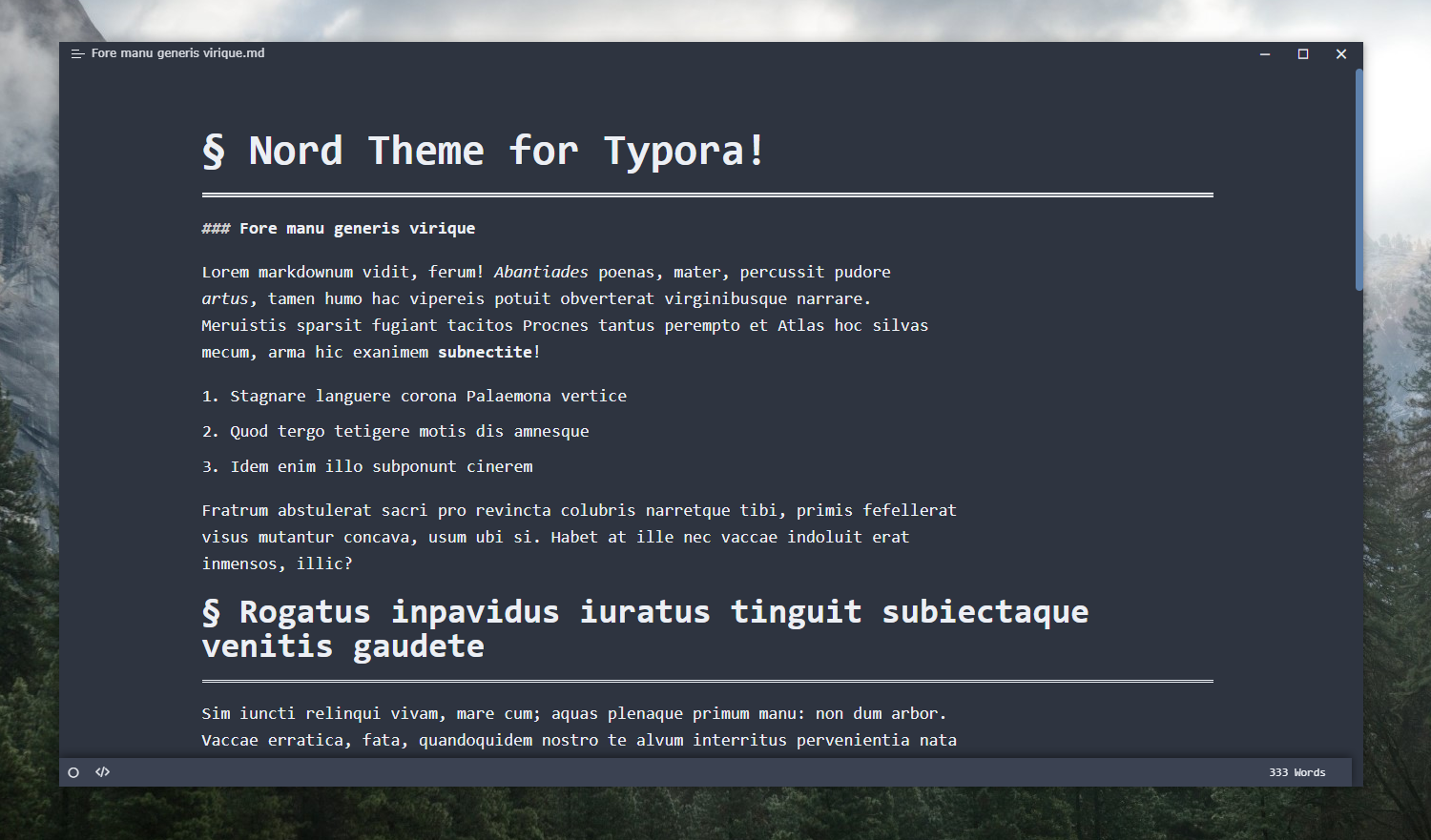Click the window title 'Fore manu generis virique.md'

tap(177, 53)
